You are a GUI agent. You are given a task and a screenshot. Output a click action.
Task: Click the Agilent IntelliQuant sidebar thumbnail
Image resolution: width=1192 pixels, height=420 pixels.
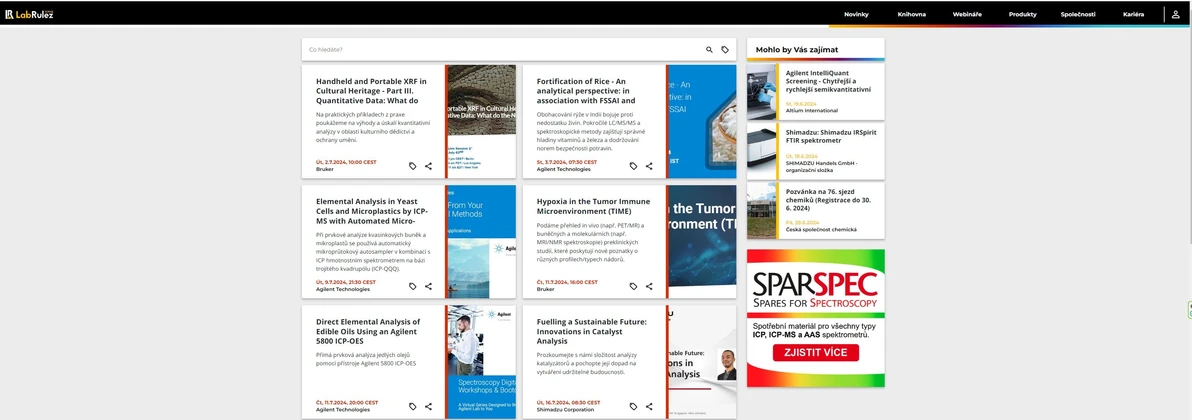coord(762,91)
